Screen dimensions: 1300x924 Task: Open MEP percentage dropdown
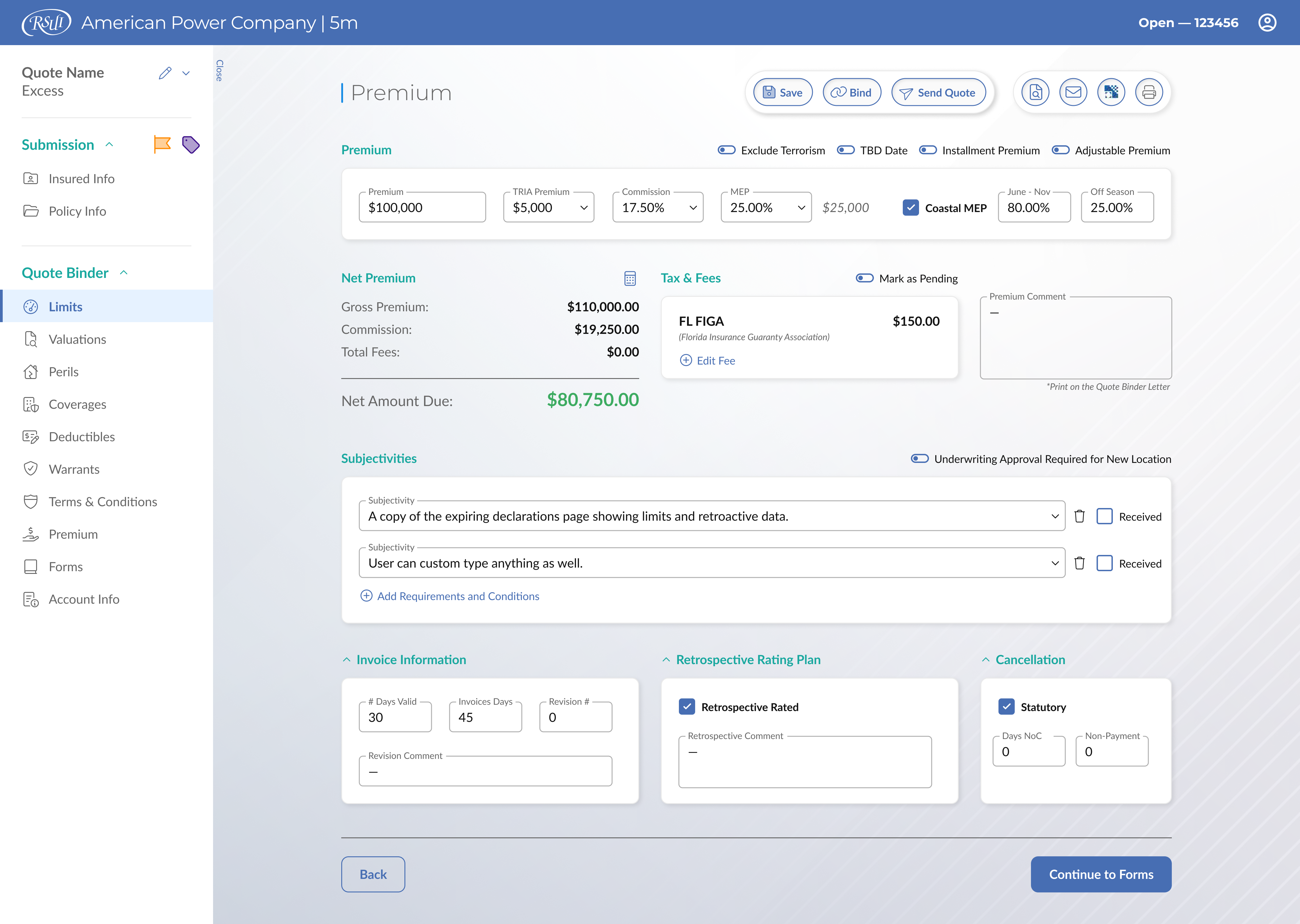click(801, 208)
